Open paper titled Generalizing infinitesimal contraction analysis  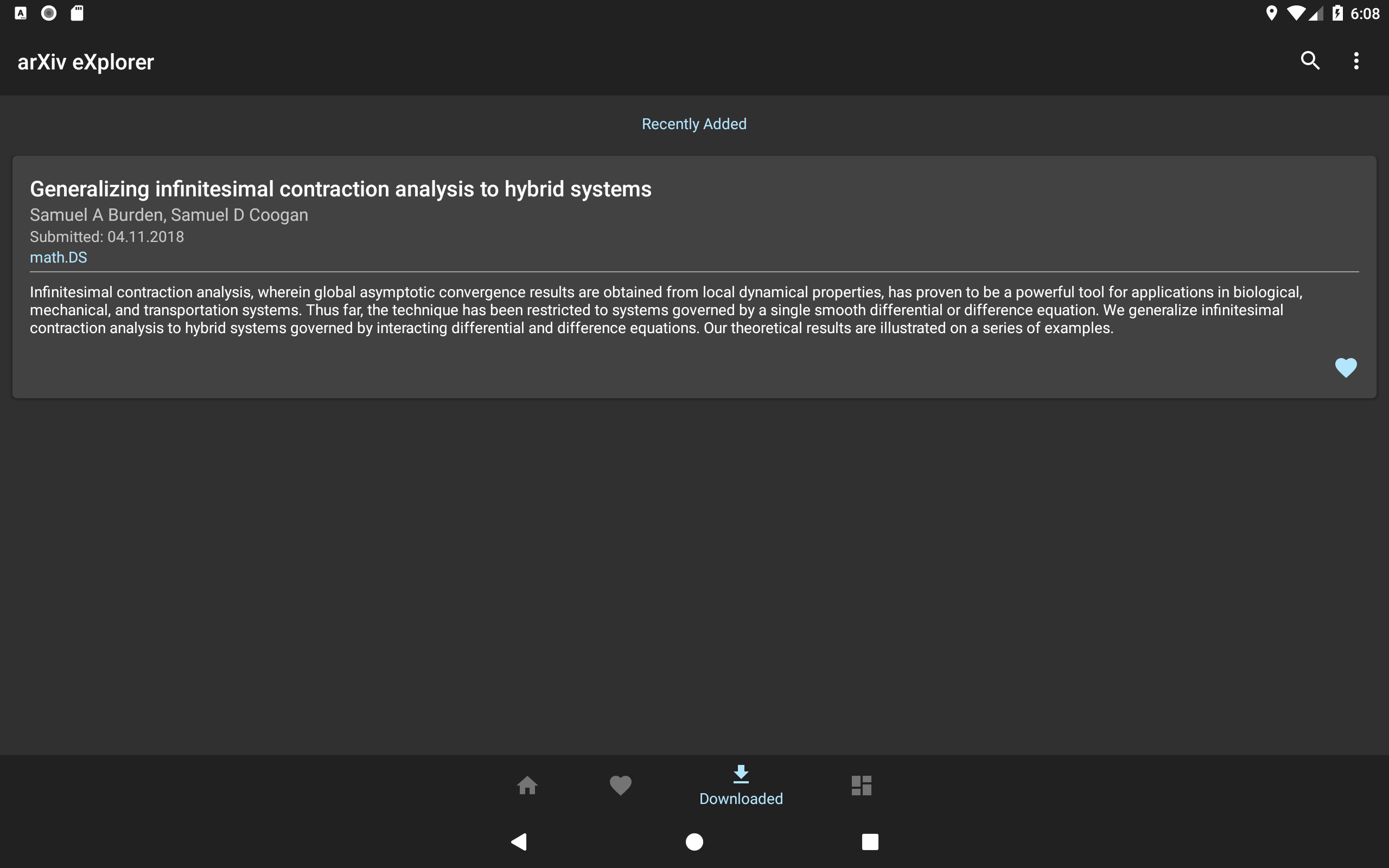pos(340,189)
